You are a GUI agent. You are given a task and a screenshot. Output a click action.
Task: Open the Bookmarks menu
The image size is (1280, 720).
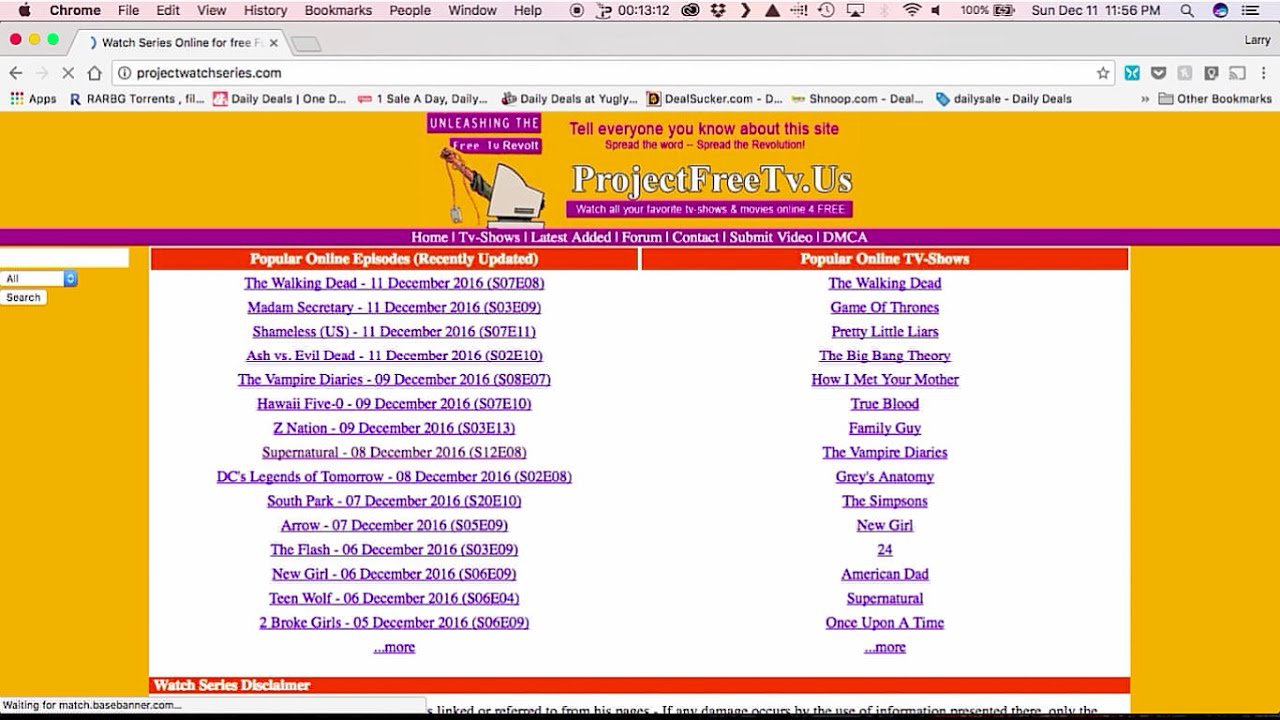click(x=338, y=10)
